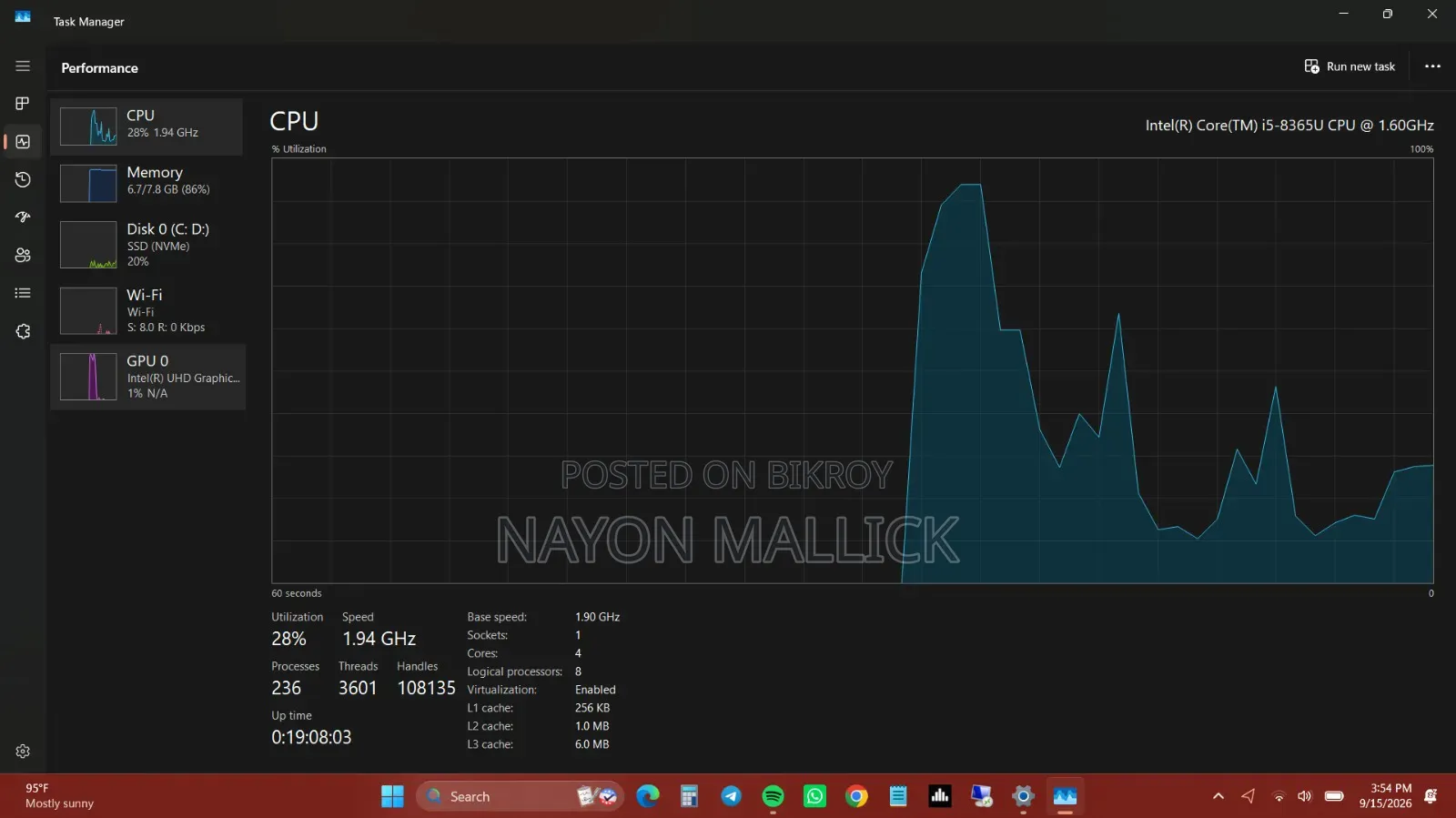Viewport: 1456px width, 818px height.
Task: Click the L3 cache value 6.0 MB
Action: [x=591, y=744]
